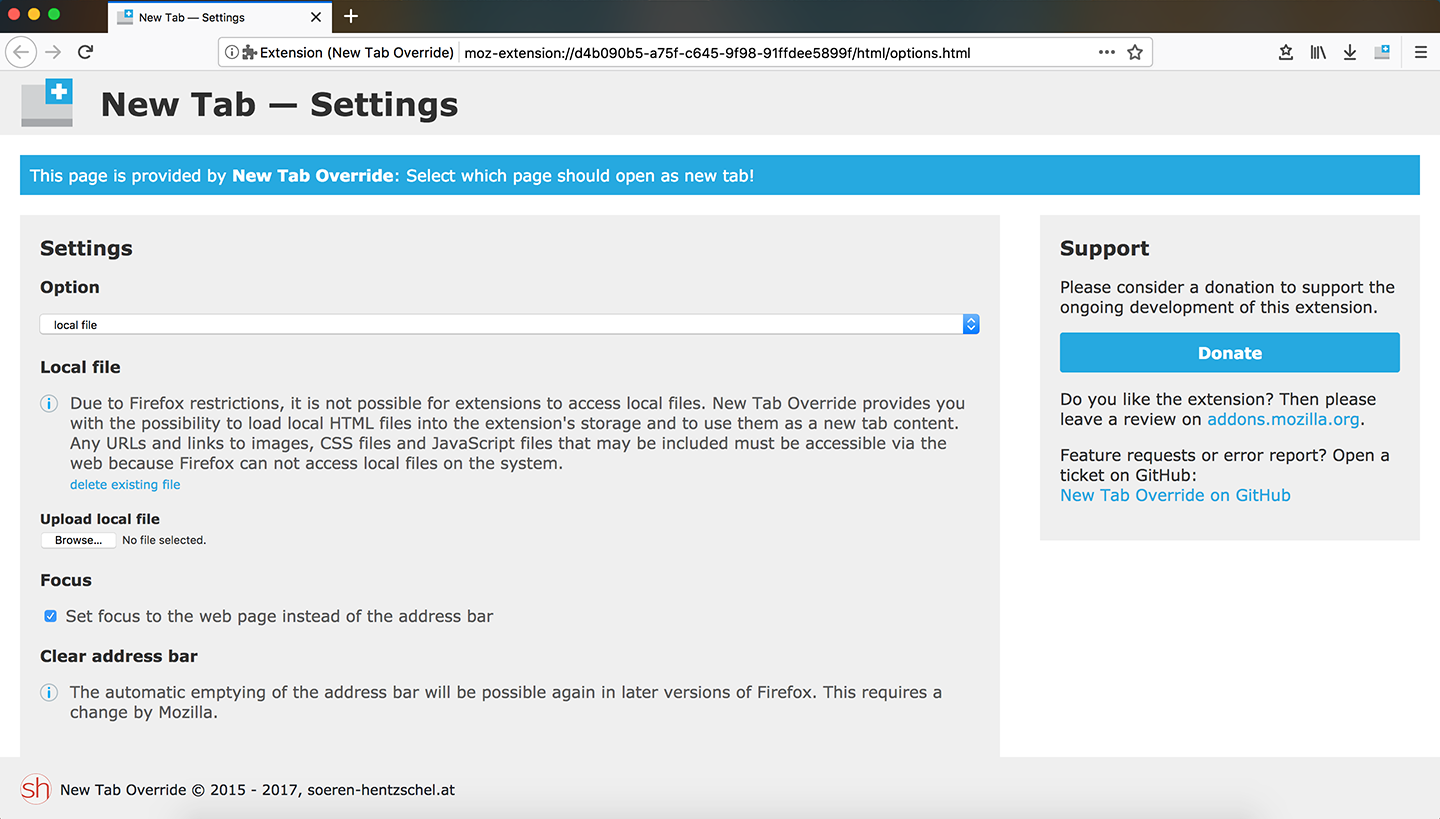
Task: Click the extension puzzle-piece icon in the address bar
Action: click(250, 52)
